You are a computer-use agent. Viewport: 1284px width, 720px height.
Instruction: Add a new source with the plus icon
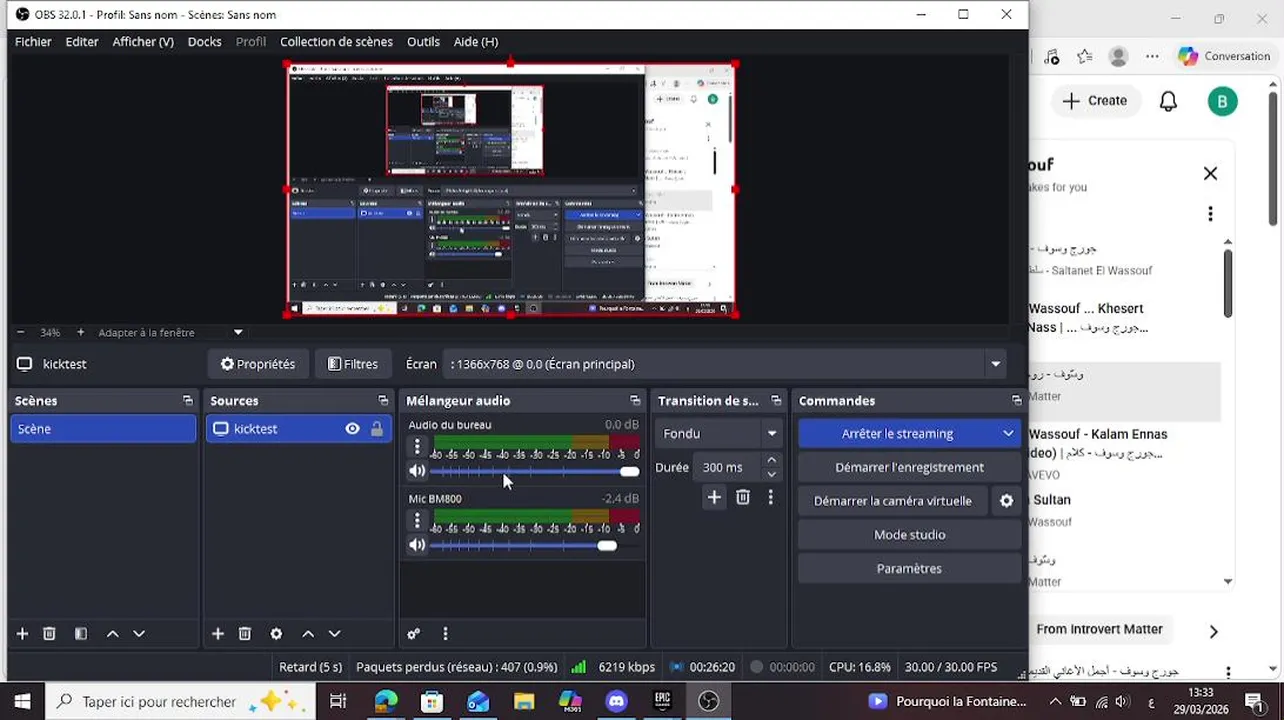[218, 634]
